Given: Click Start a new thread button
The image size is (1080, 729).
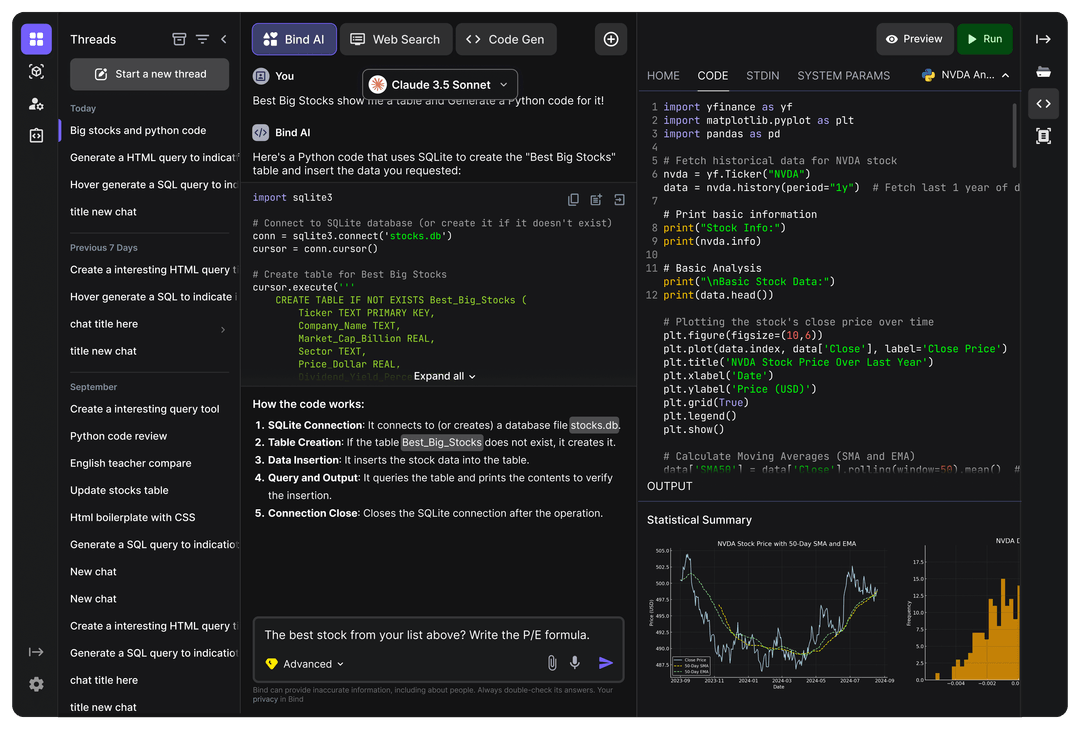Looking at the screenshot, I should 149,74.
